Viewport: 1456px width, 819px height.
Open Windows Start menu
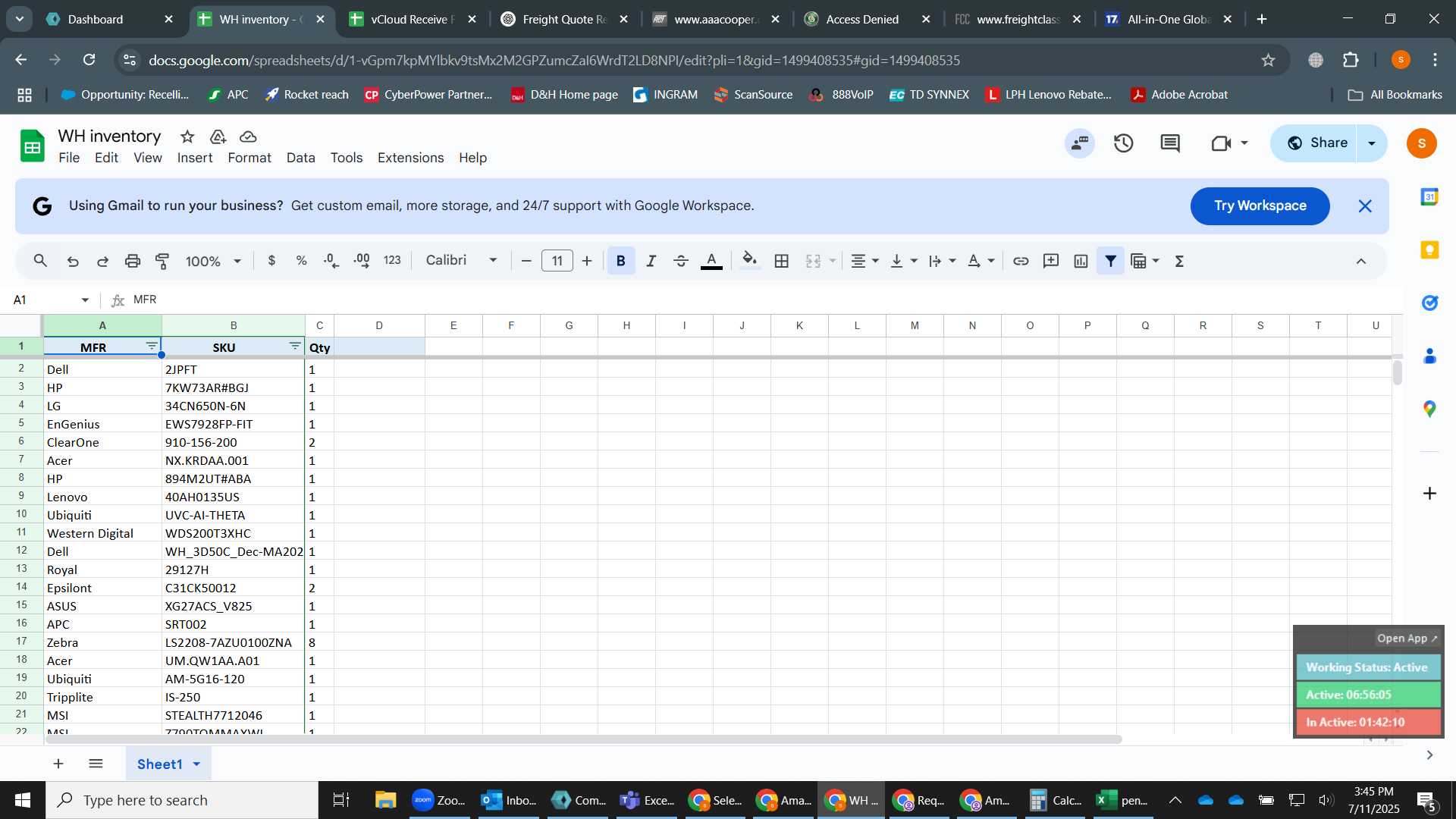23,800
